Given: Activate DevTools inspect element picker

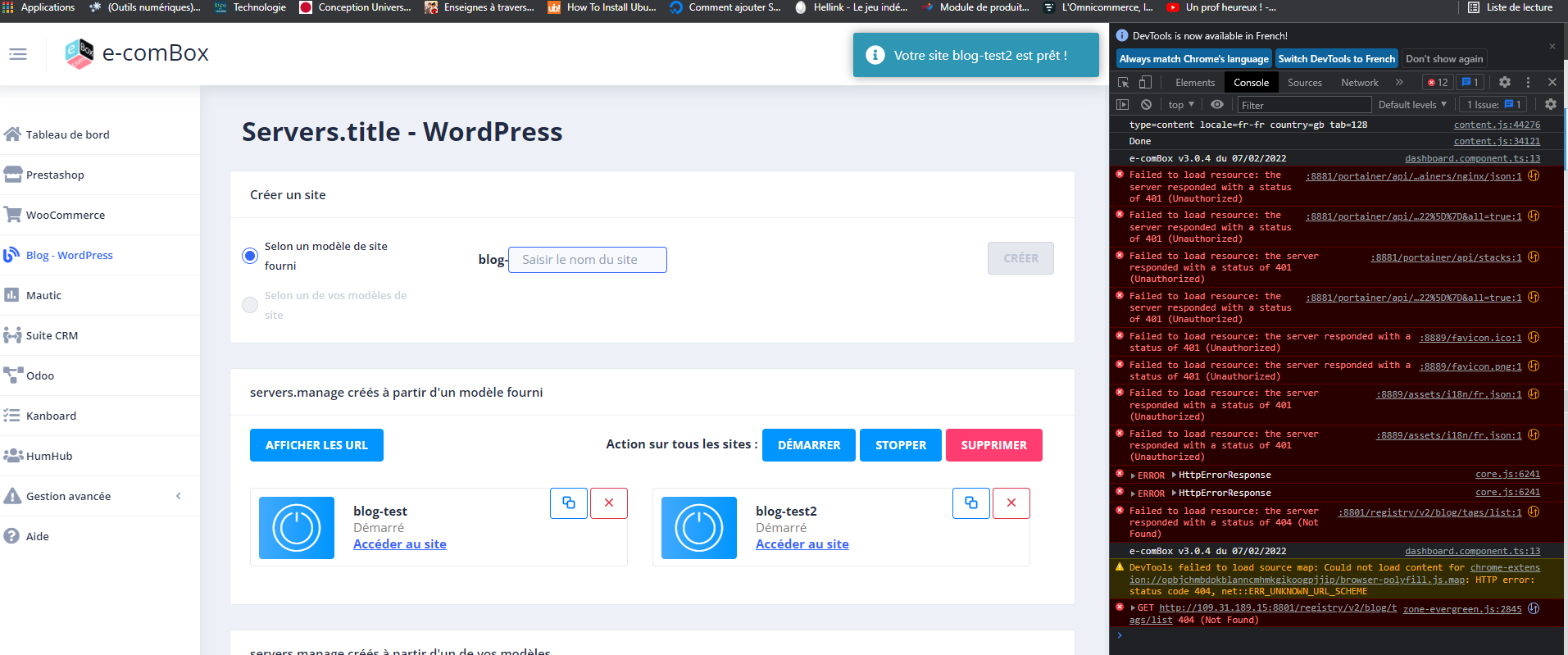Looking at the screenshot, I should (x=1124, y=82).
